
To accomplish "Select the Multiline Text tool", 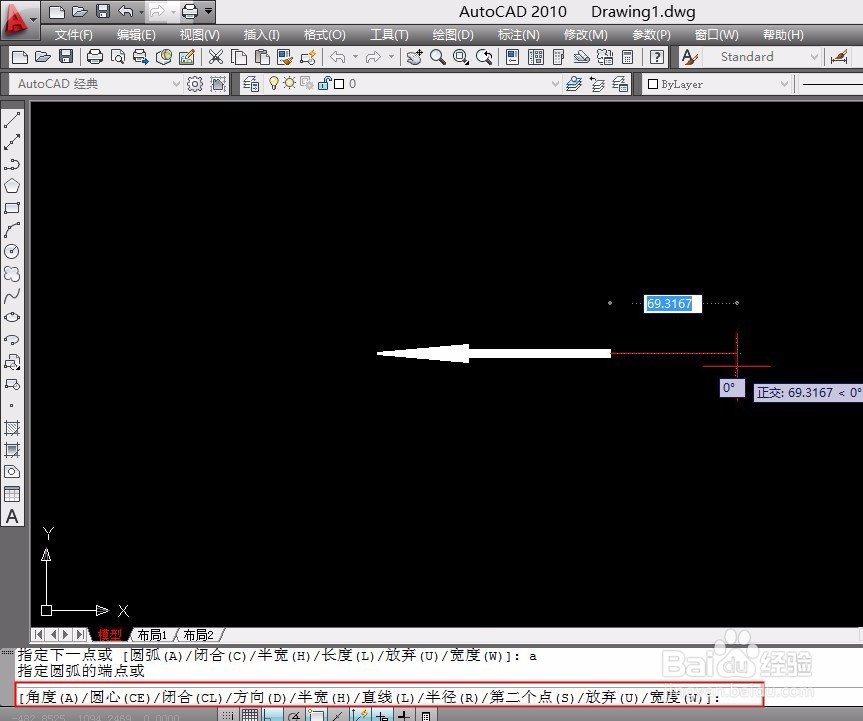I will tap(12, 516).
